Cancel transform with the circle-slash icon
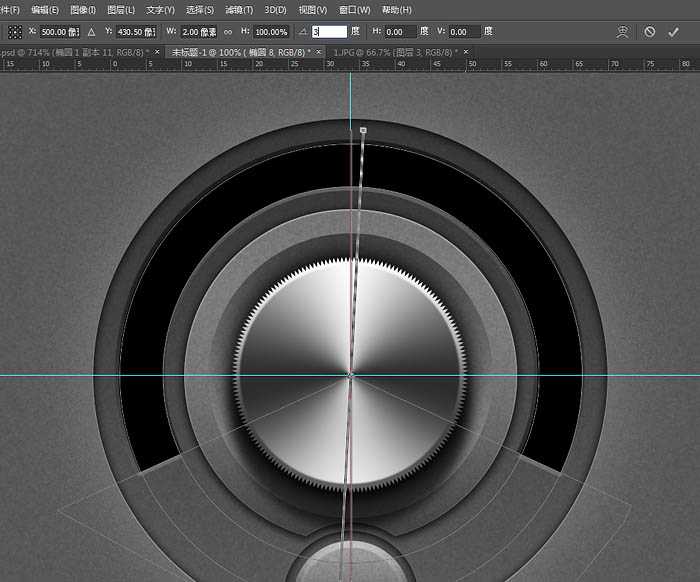Image resolution: width=700 pixels, height=582 pixels. tap(649, 32)
